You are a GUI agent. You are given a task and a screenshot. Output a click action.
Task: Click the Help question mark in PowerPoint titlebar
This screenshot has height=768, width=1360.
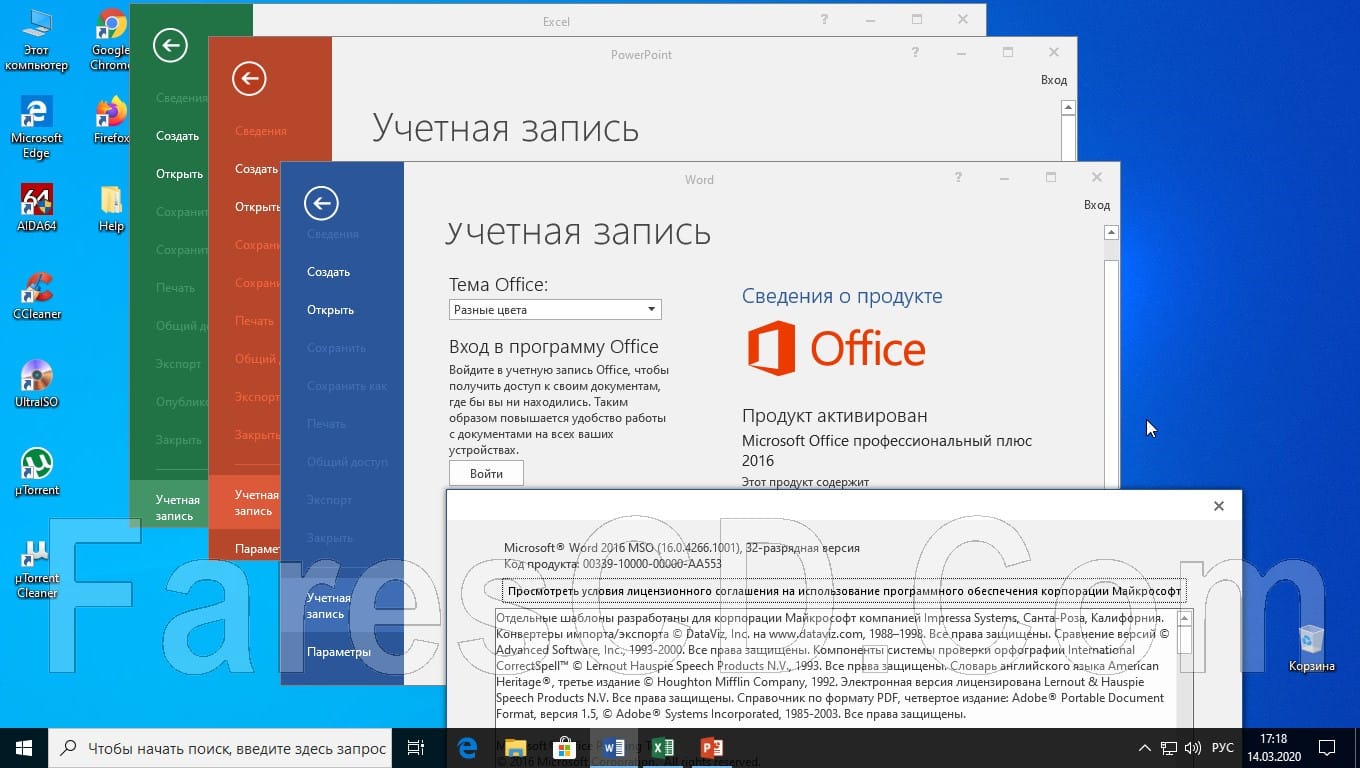pyautogui.click(x=916, y=53)
